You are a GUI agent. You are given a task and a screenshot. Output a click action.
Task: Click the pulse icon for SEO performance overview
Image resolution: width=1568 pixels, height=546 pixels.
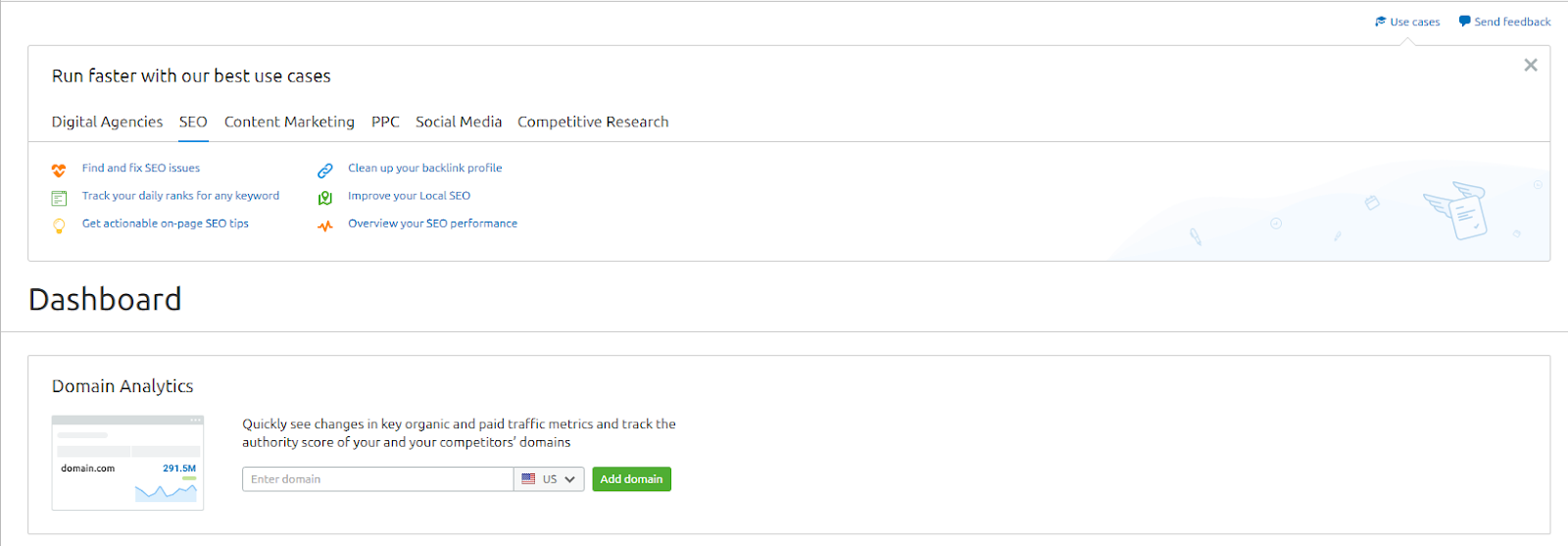(x=325, y=225)
